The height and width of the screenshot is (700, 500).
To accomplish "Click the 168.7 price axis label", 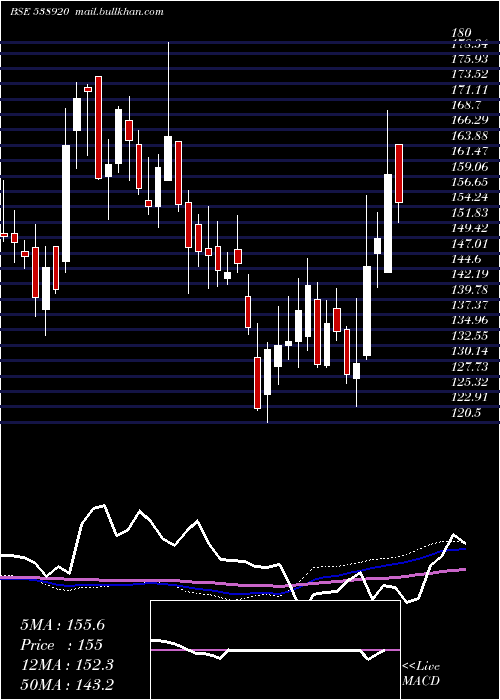I will [x=466, y=105].
